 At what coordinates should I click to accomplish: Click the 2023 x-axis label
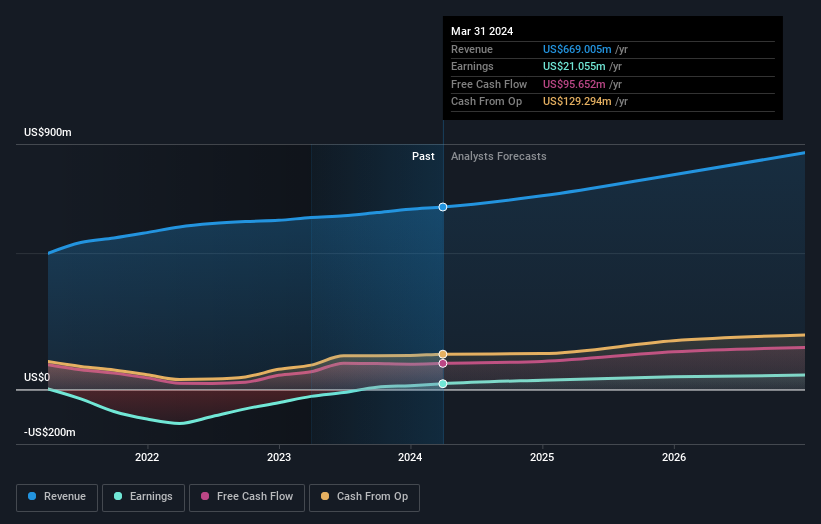click(x=279, y=458)
